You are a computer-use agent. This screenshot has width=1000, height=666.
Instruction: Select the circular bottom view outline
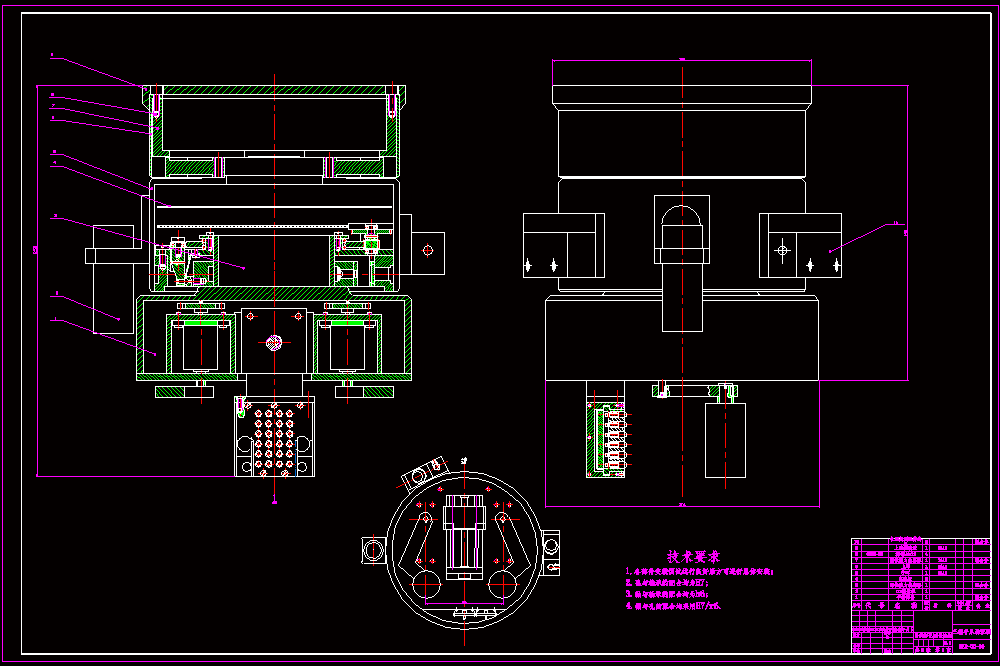coord(464,550)
